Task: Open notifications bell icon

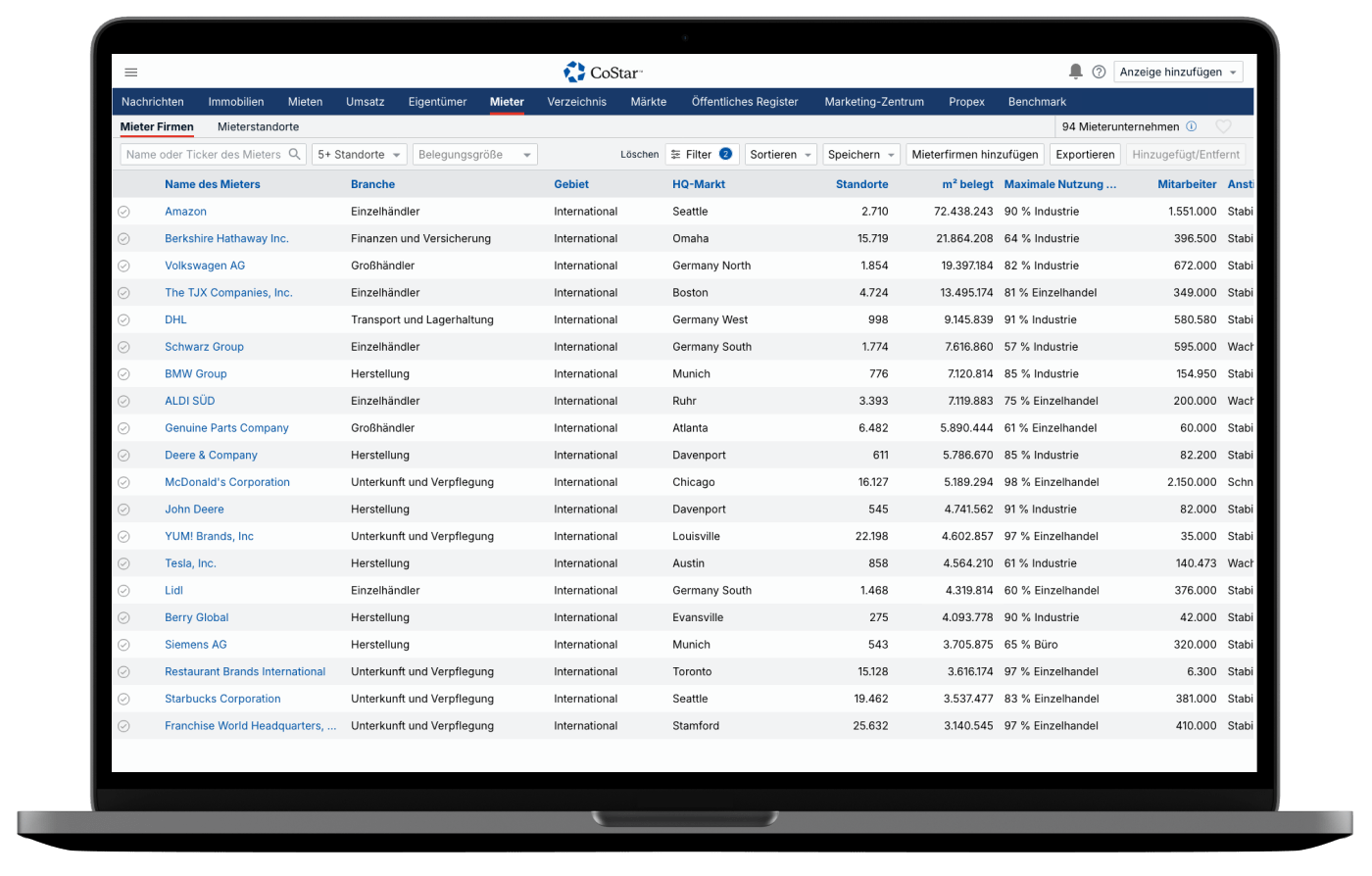Action: click(x=1076, y=72)
